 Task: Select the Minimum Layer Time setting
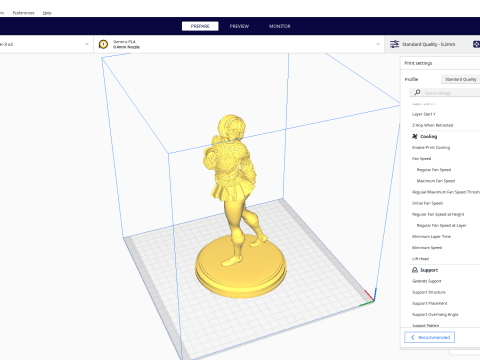click(431, 236)
